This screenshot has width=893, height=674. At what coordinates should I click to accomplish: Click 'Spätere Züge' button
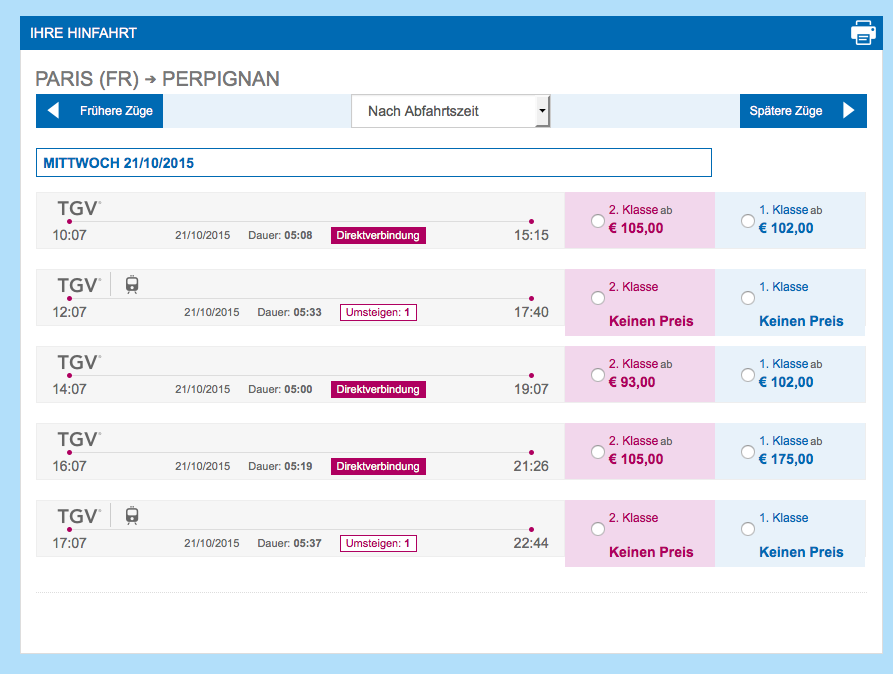point(786,111)
